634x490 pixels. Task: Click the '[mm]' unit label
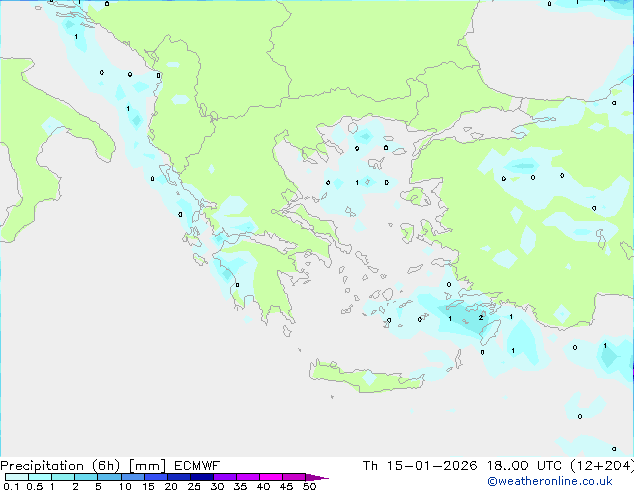click(x=147, y=466)
